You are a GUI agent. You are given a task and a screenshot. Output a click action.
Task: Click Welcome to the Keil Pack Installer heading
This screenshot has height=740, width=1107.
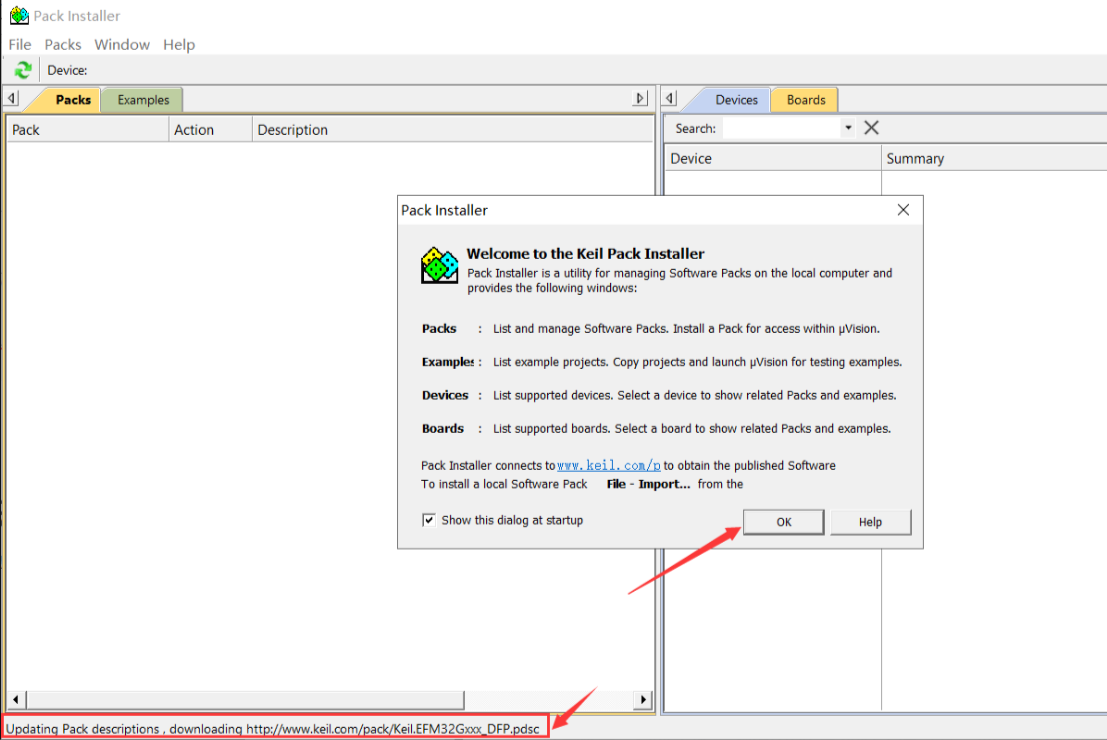585,253
